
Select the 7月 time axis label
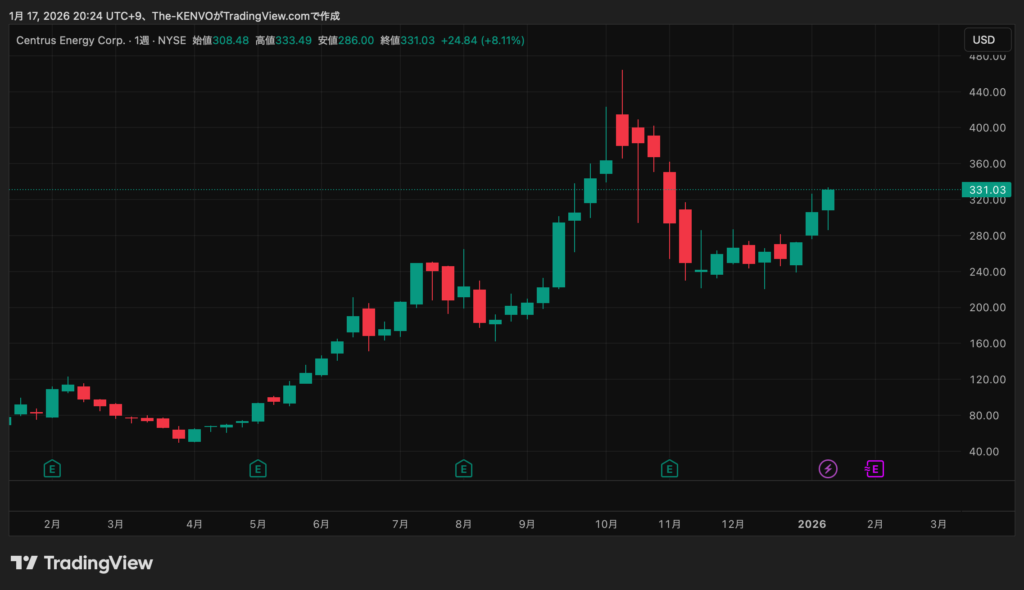pos(400,523)
